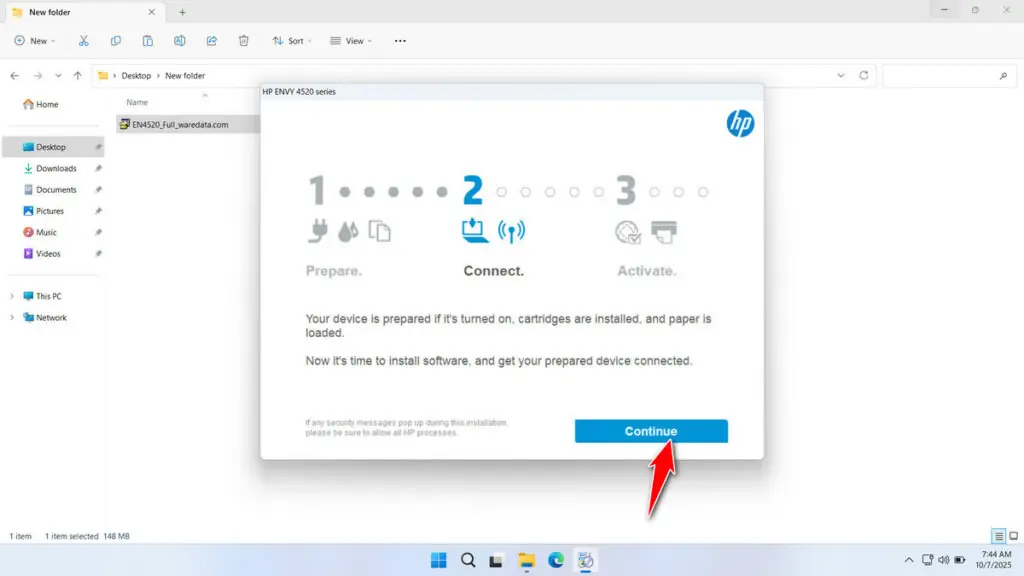Open the New dropdown menu
This screenshot has height=576, width=1024.
pyautogui.click(x=35, y=41)
